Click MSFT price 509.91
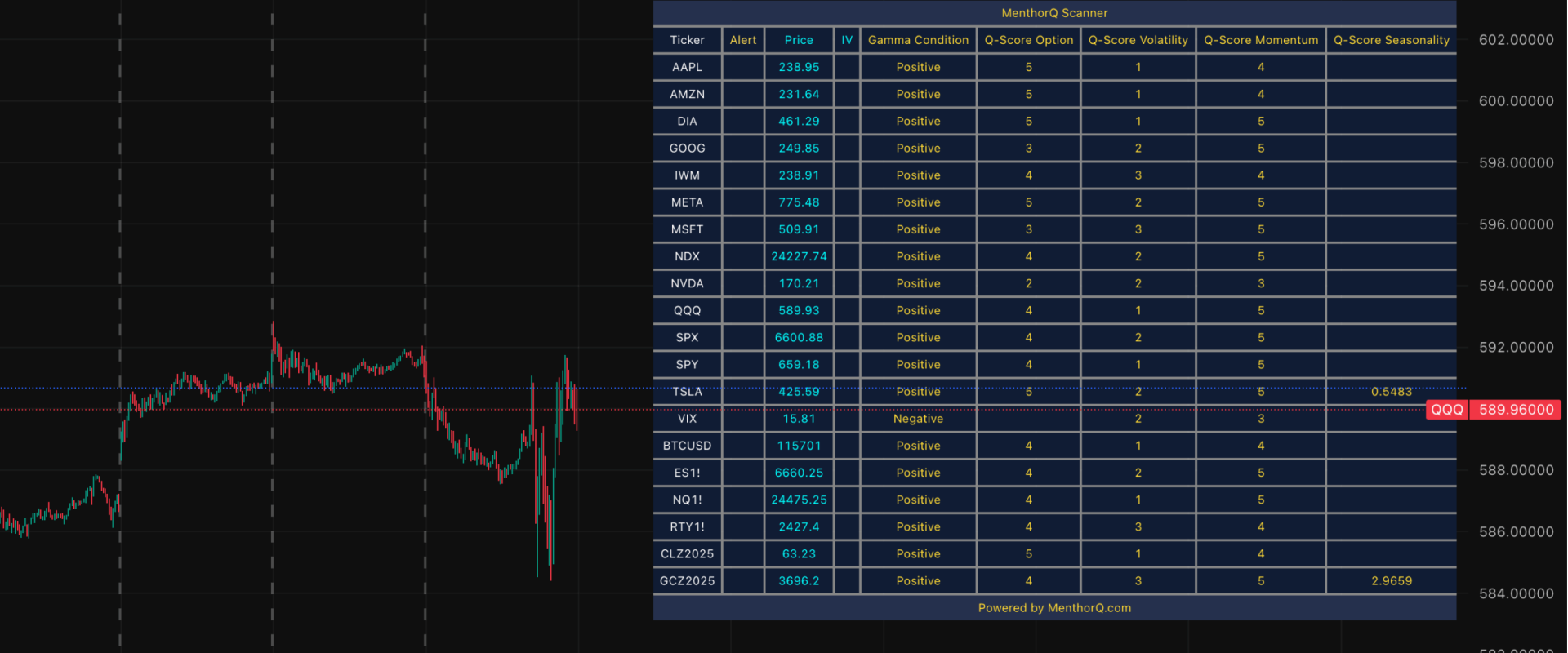This screenshot has height=653, width=1568. coord(799,229)
